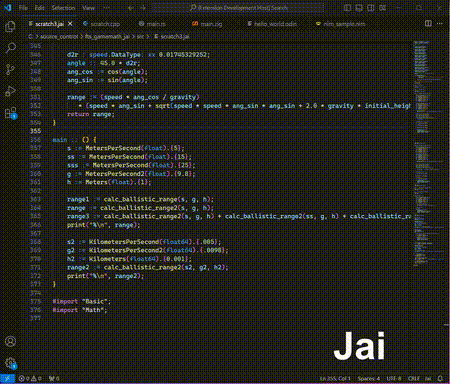Open the Explorer view in the activity bar
This screenshot has height=384, width=450.
coord(10,26)
